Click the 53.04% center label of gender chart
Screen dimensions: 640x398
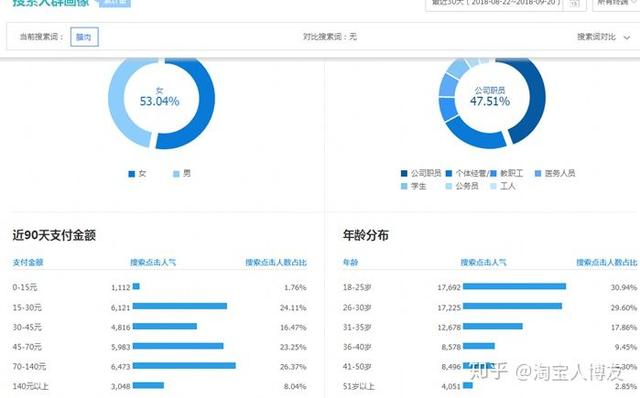pos(159,101)
